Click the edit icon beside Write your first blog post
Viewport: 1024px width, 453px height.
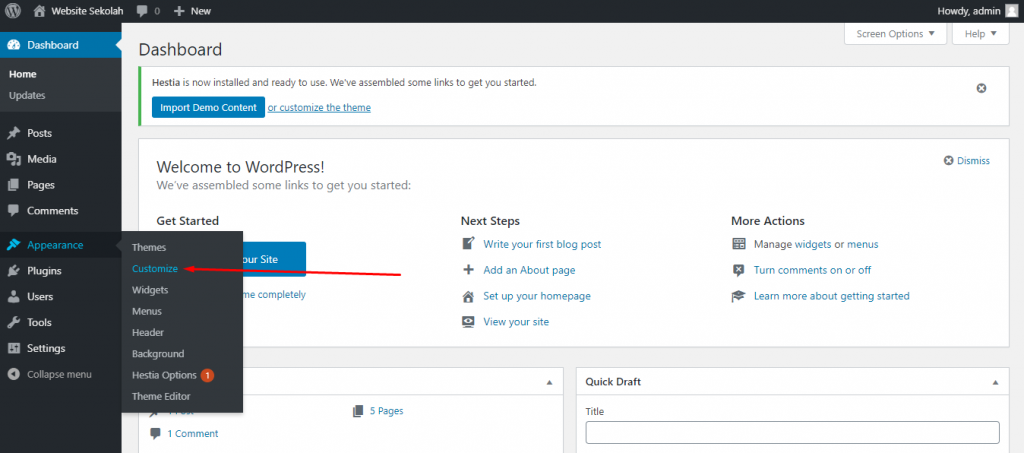[x=468, y=243]
